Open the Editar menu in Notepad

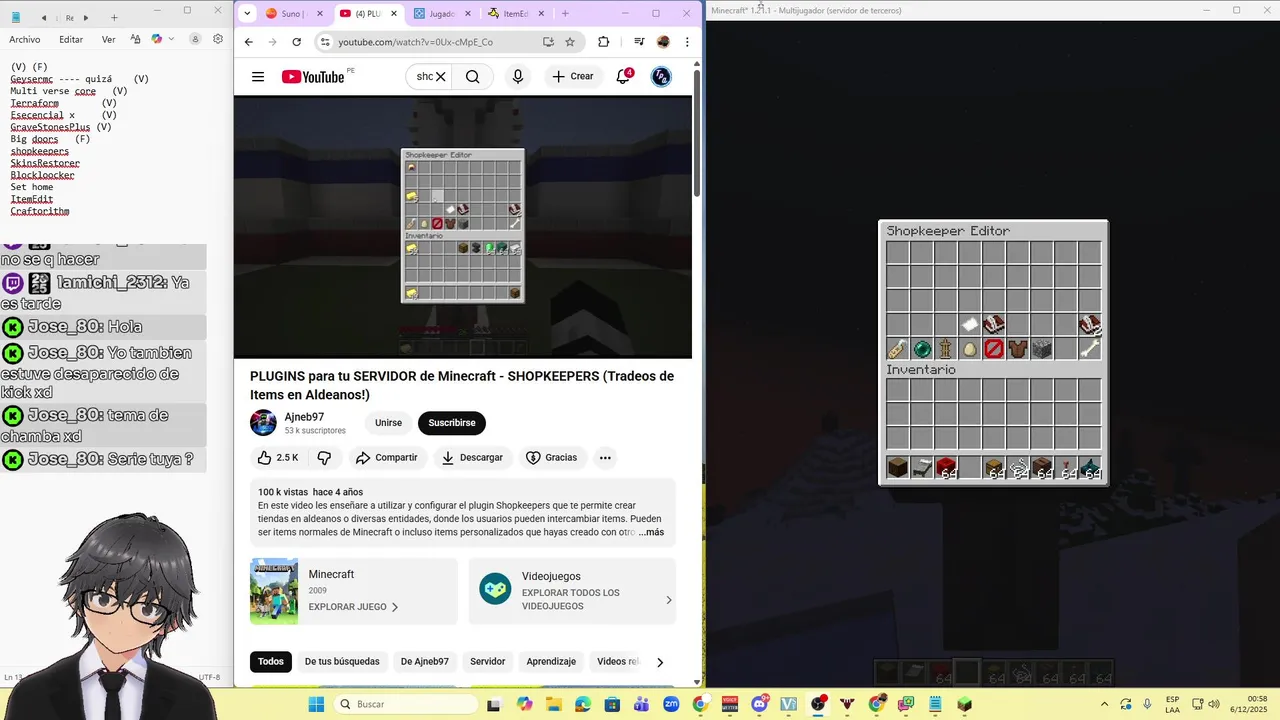(71, 40)
